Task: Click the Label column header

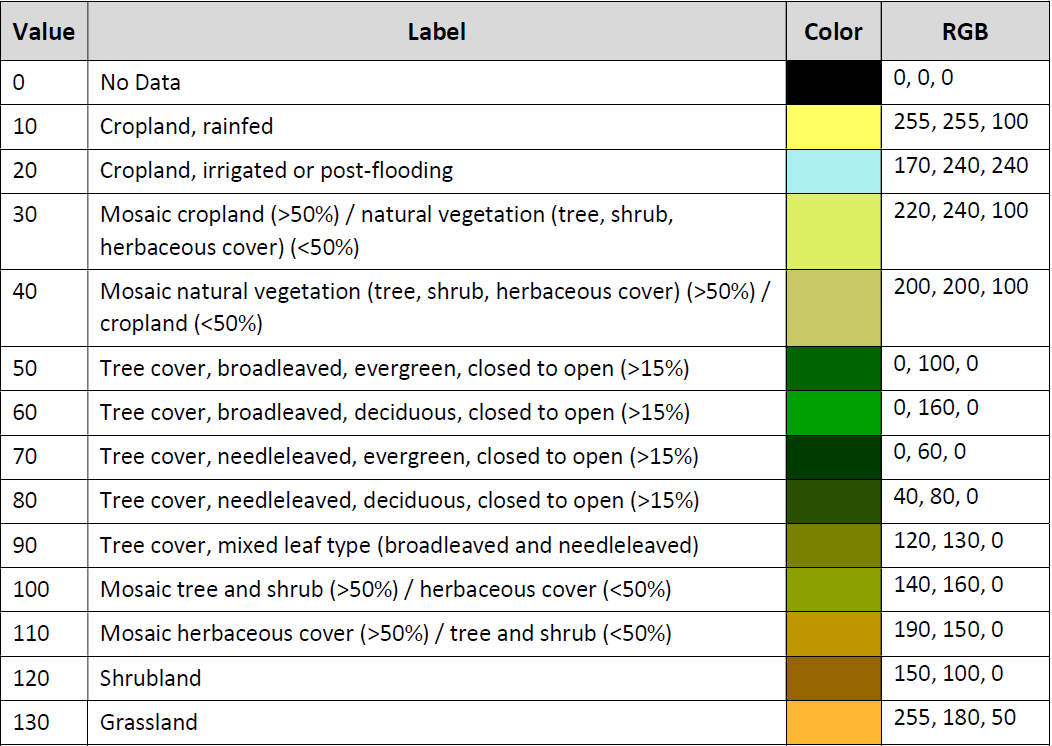Action: tap(437, 31)
